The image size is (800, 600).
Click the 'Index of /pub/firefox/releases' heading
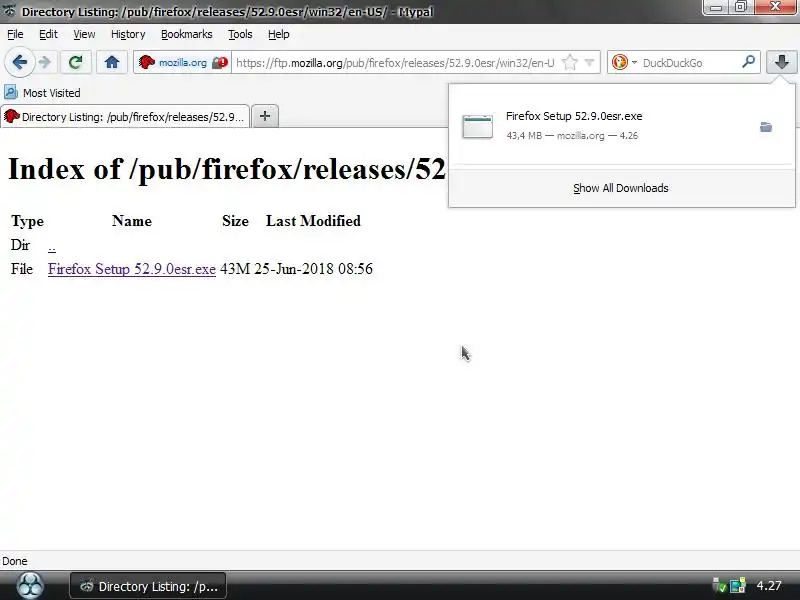pos(227,169)
